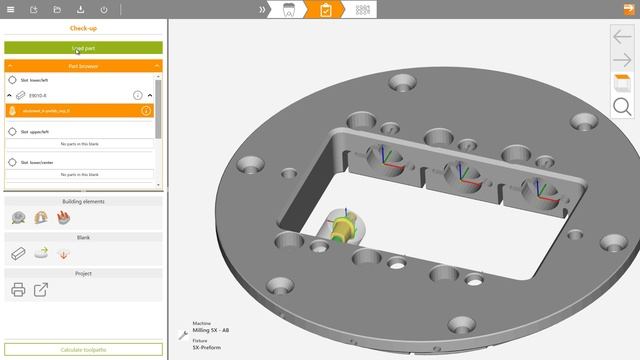Click 'No parts in this blank' under upper/left
This screenshot has height=360, width=640.
point(80,144)
